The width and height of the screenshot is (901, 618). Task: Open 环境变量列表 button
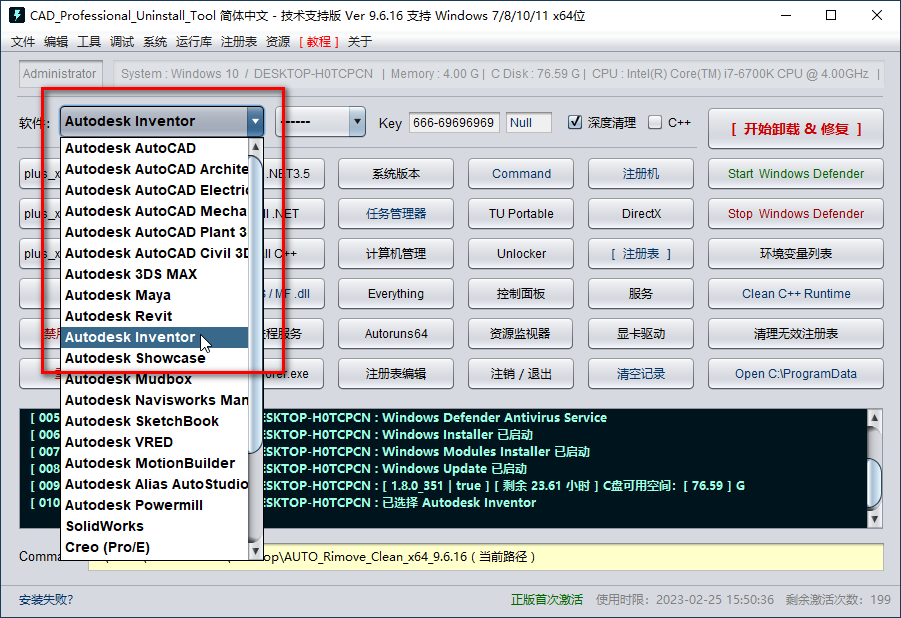pos(796,254)
